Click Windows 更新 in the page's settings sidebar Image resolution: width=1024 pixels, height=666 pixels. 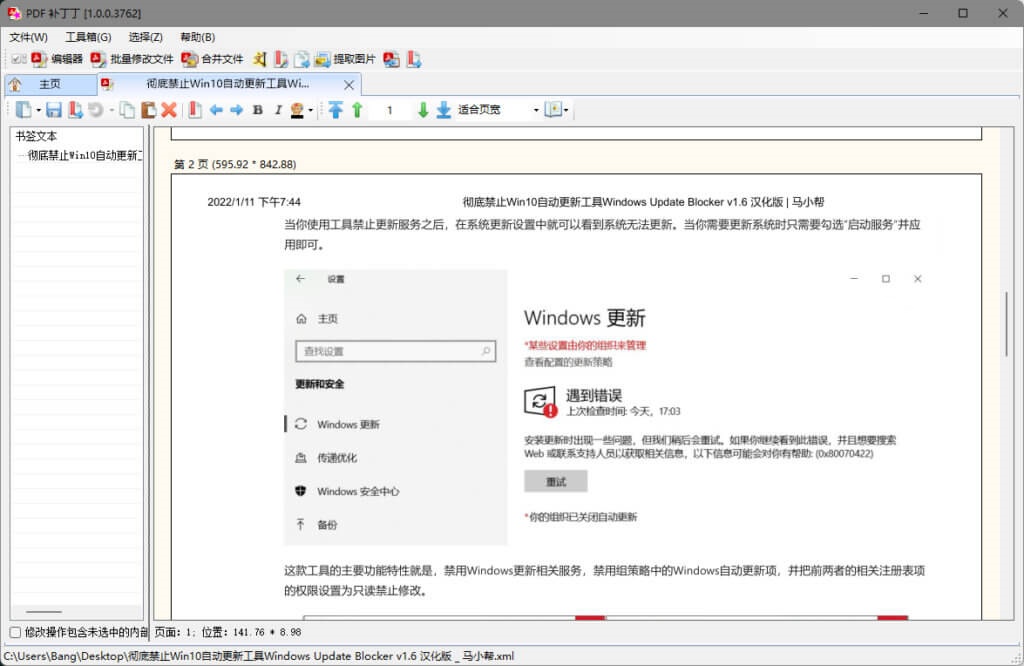348,424
